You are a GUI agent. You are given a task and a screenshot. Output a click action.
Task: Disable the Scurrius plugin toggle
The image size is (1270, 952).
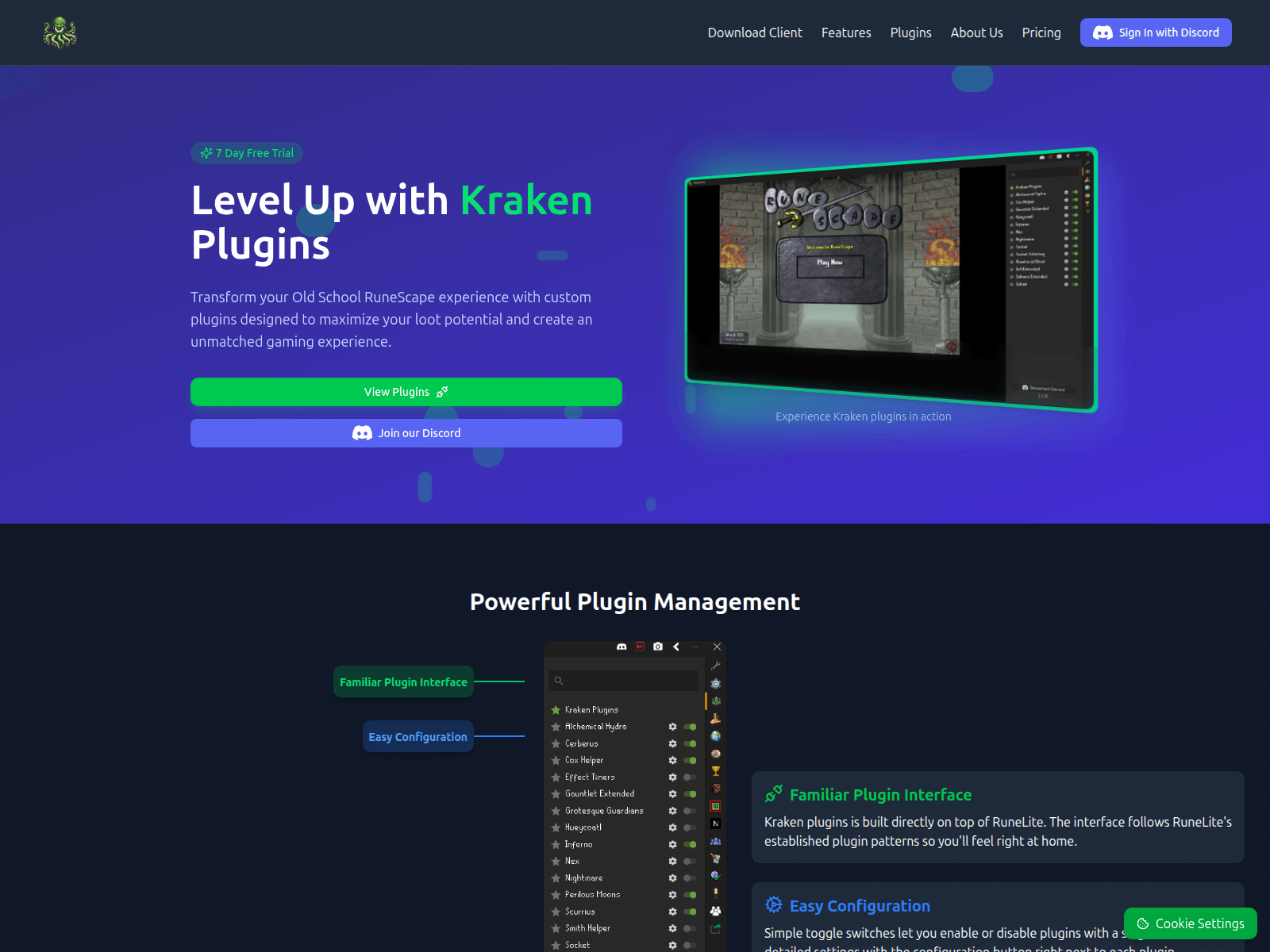[x=690, y=912]
